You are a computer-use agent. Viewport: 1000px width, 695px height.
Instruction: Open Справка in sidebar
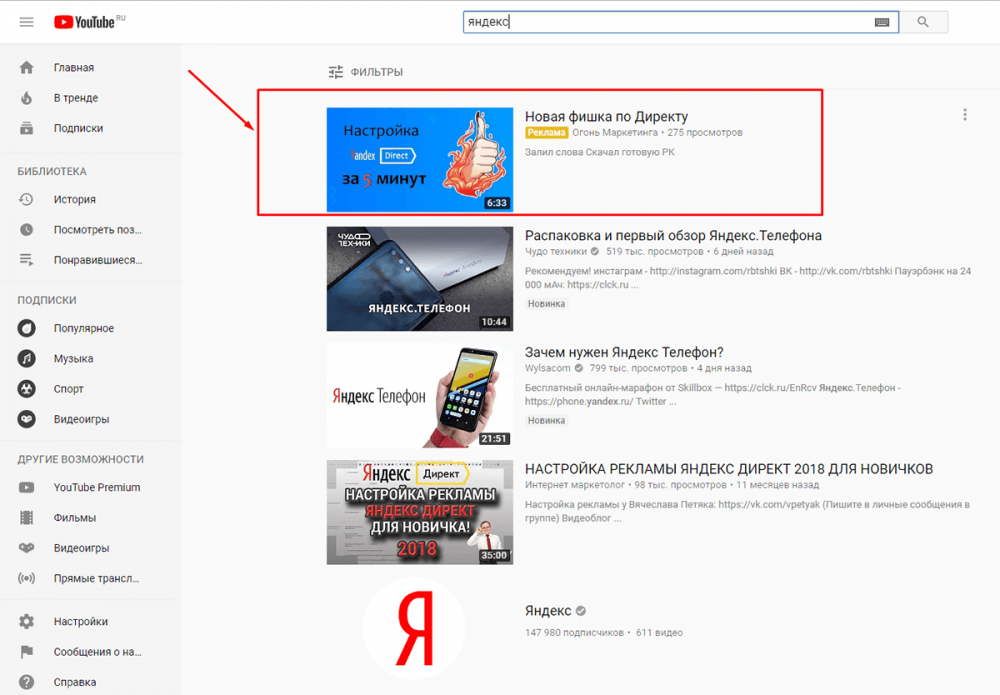[75, 682]
